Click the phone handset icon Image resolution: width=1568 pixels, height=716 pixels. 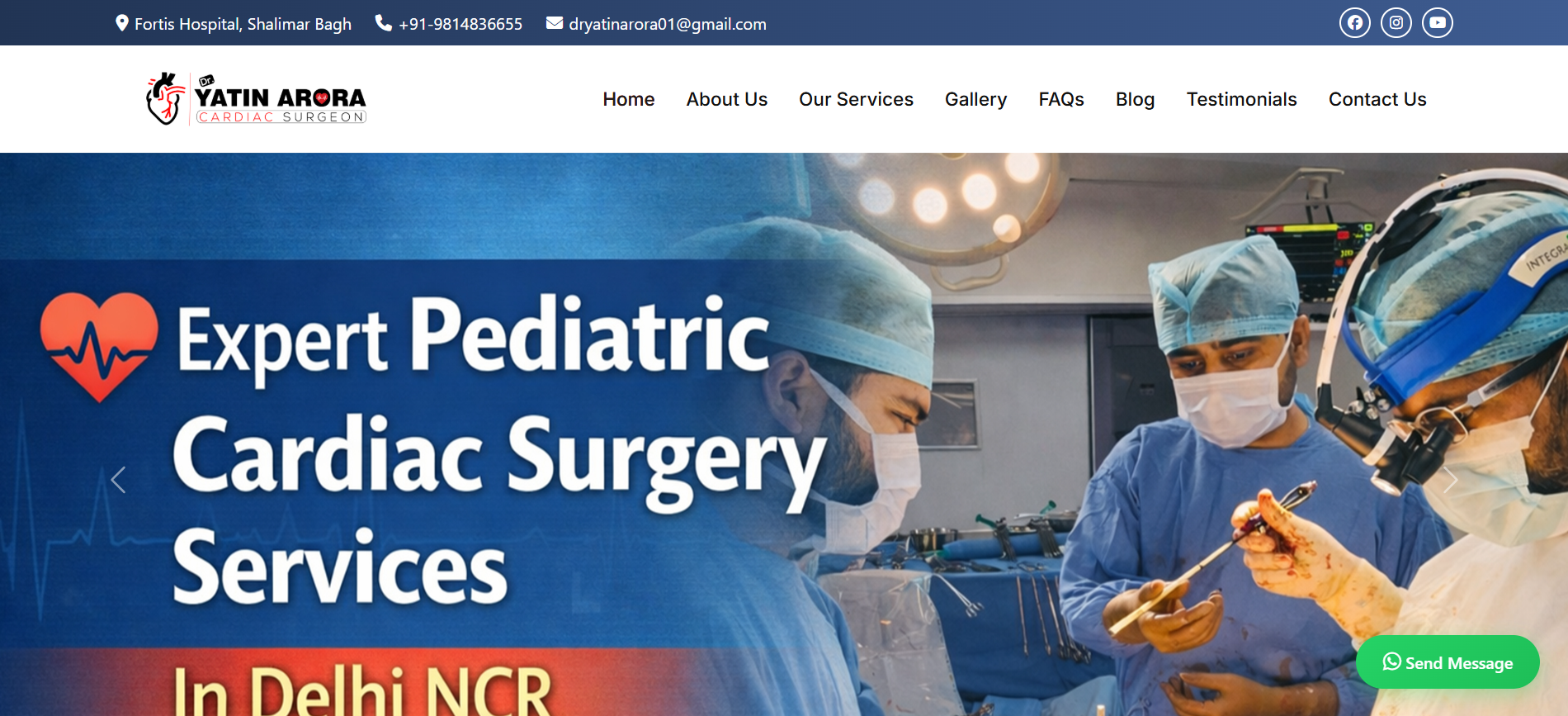[x=383, y=23]
